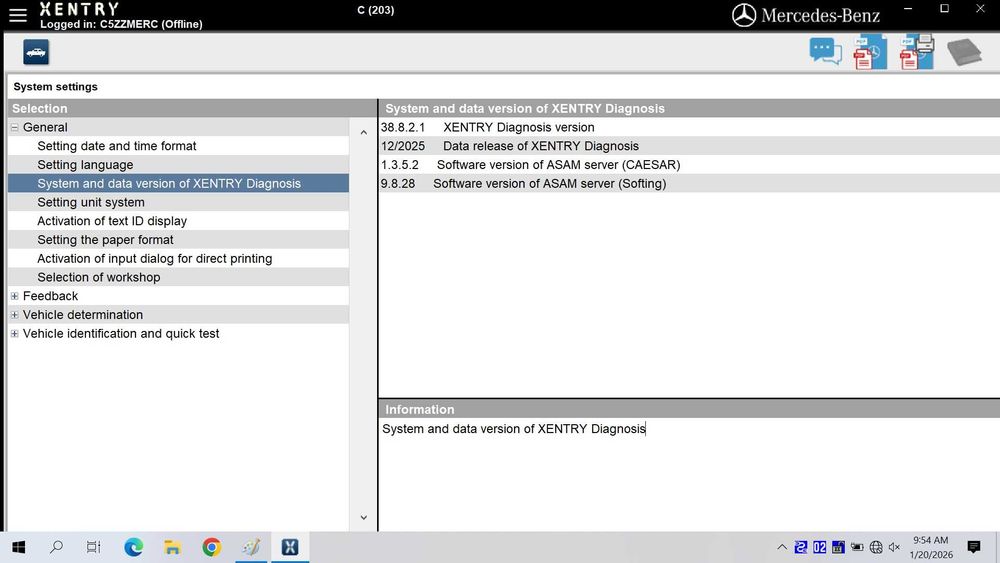Click scrollbar up arrow in Selection panel

pyautogui.click(x=364, y=133)
